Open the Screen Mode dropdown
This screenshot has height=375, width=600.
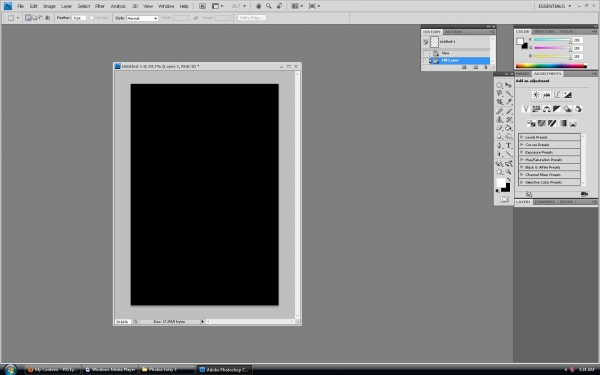(x=314, y=6)
